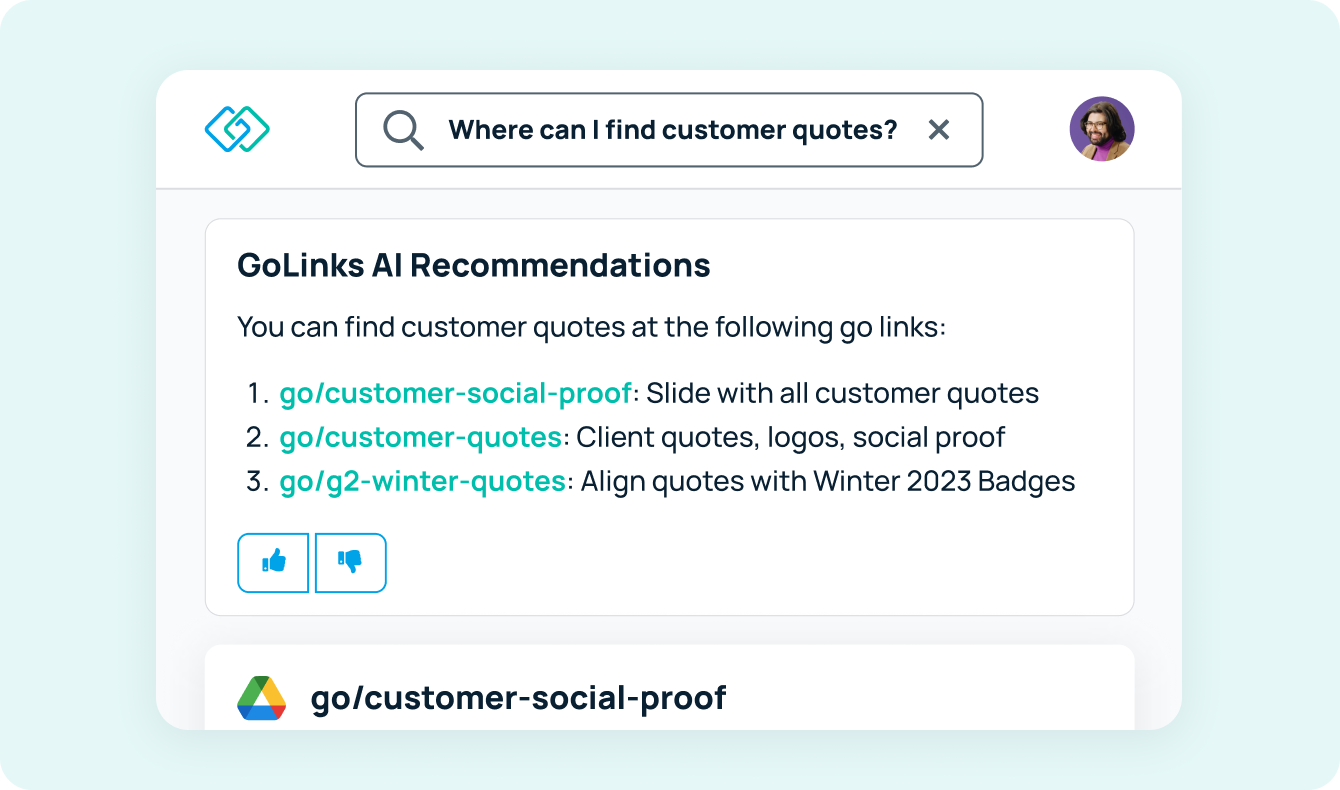Click the "Align quotes with Winter 2023 Badges" text
Image resolution: width=1340 pixels, height=790 pixels.
pyautogui.click(x=828, y=482)
